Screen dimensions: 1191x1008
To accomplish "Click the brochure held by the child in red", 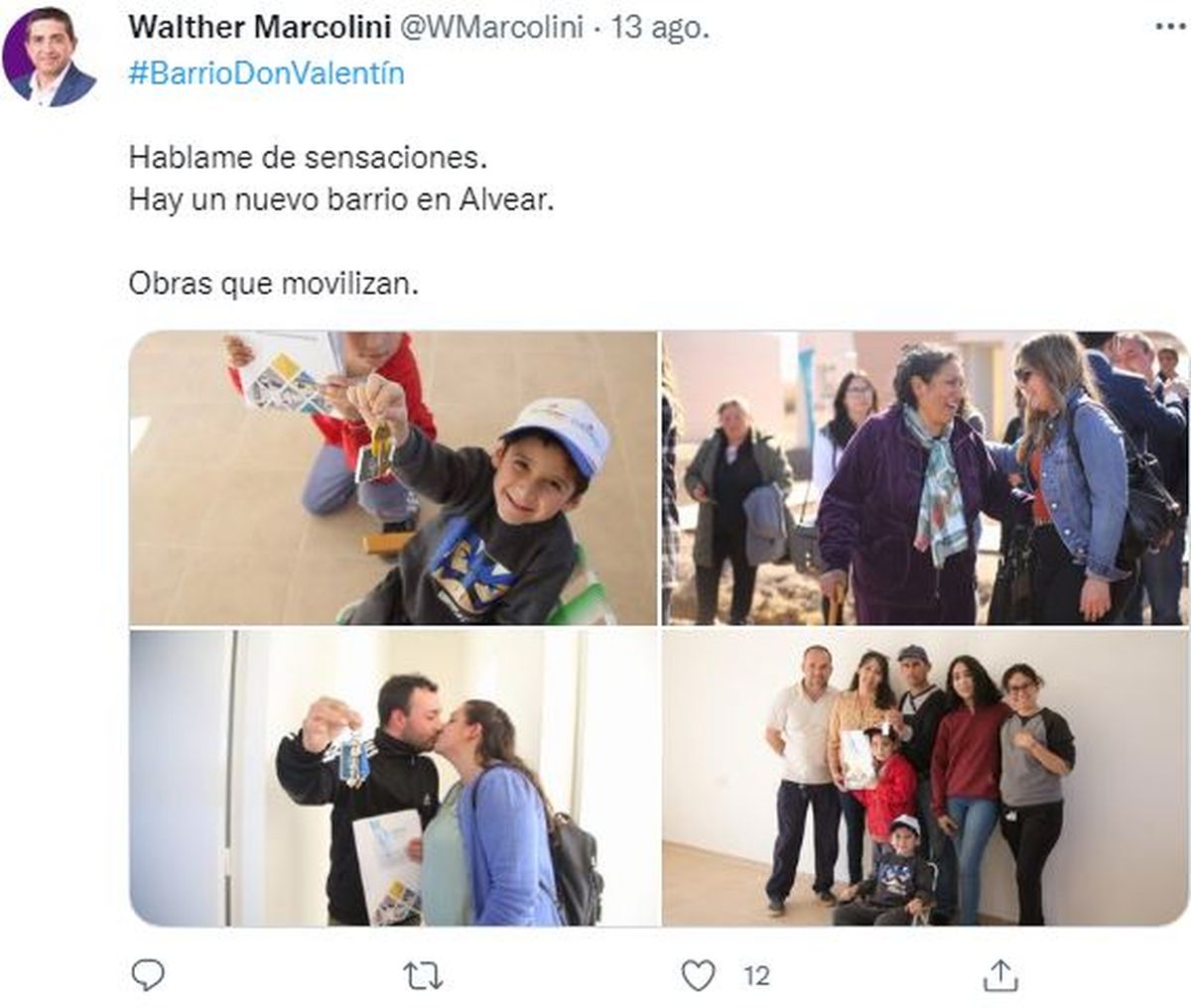I will click(x=289, y=373).
